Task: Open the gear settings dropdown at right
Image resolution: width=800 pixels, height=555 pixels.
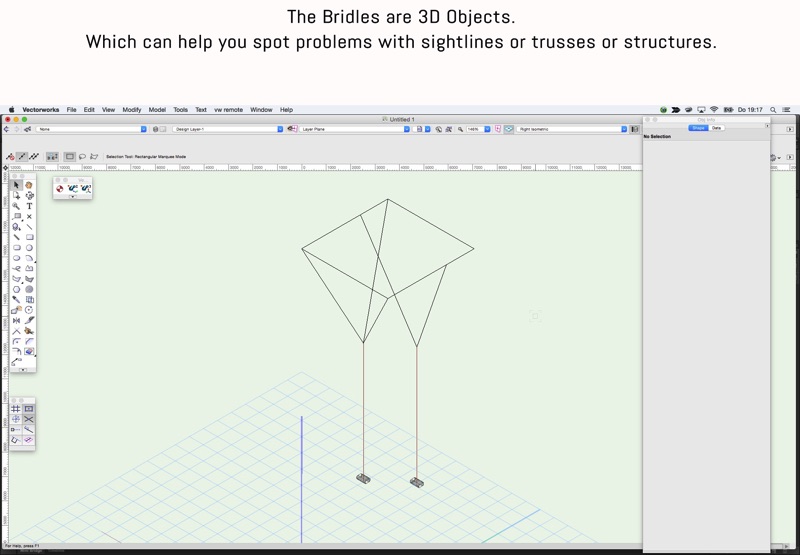Action: (776, 158)
